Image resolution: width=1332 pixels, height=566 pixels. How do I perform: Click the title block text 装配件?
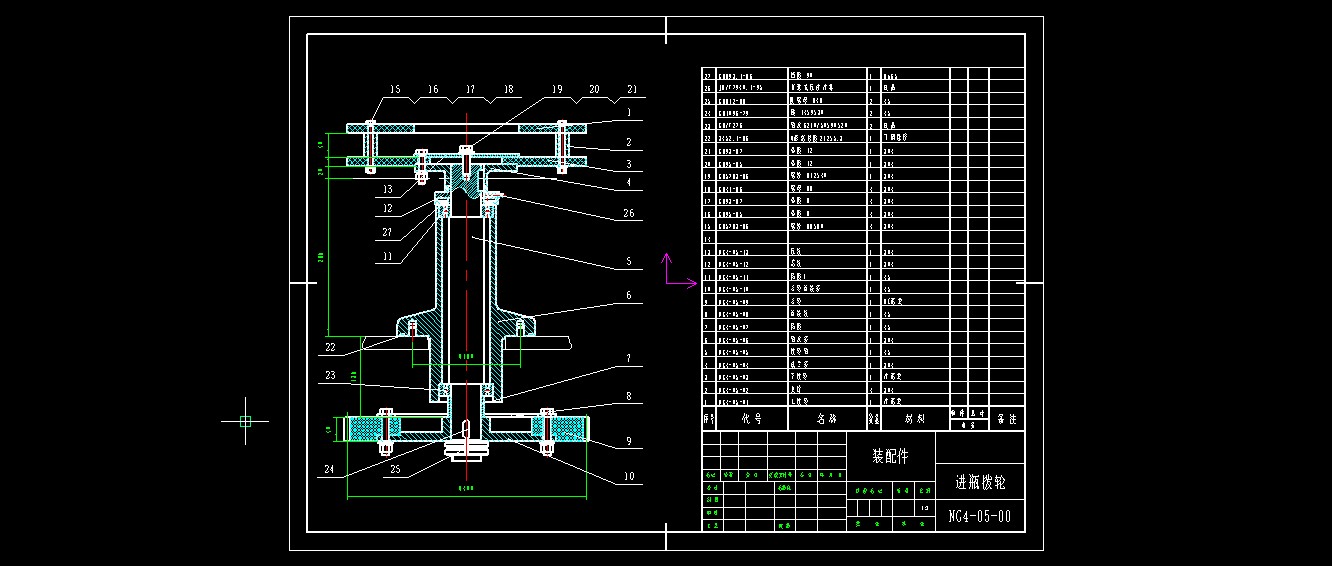click(x=891, y=456)
